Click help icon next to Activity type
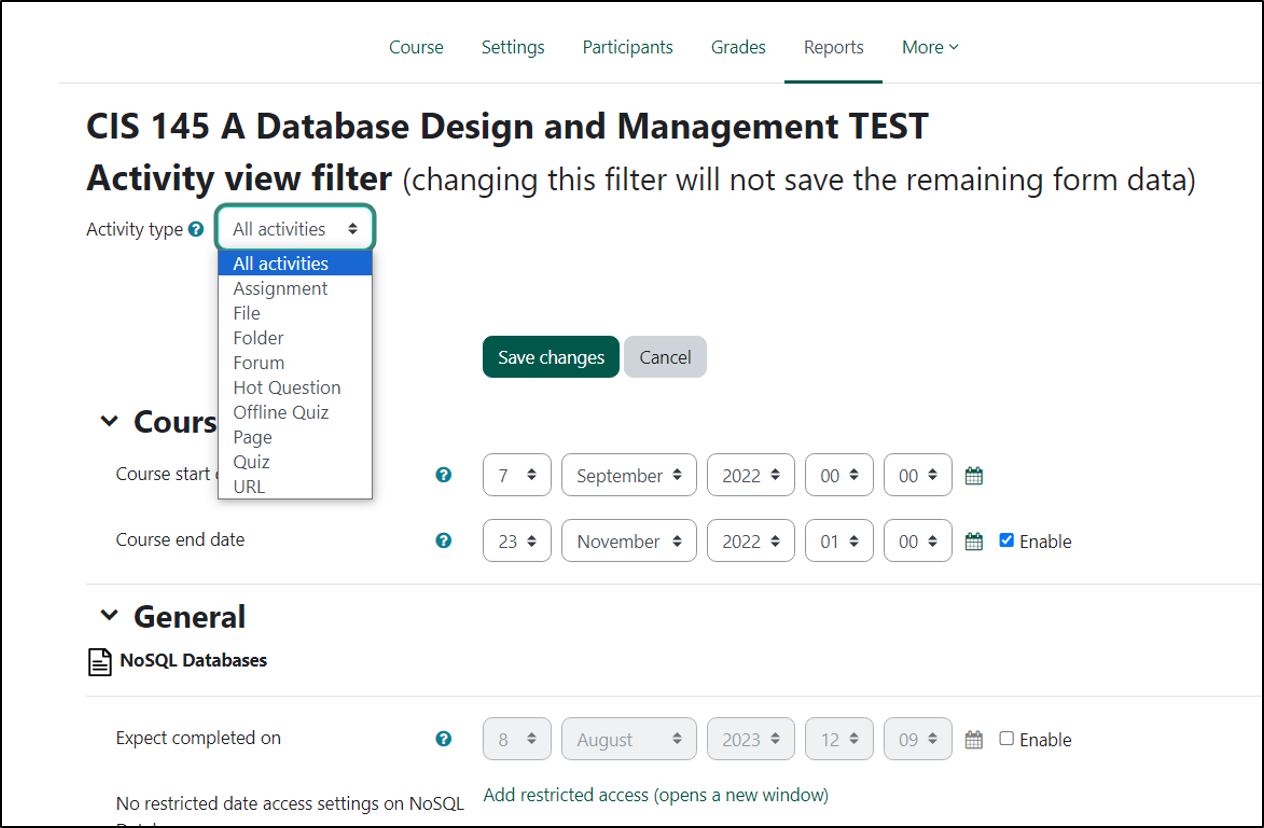The width and height of the screenshot is (1264, 828). point(196,230)
